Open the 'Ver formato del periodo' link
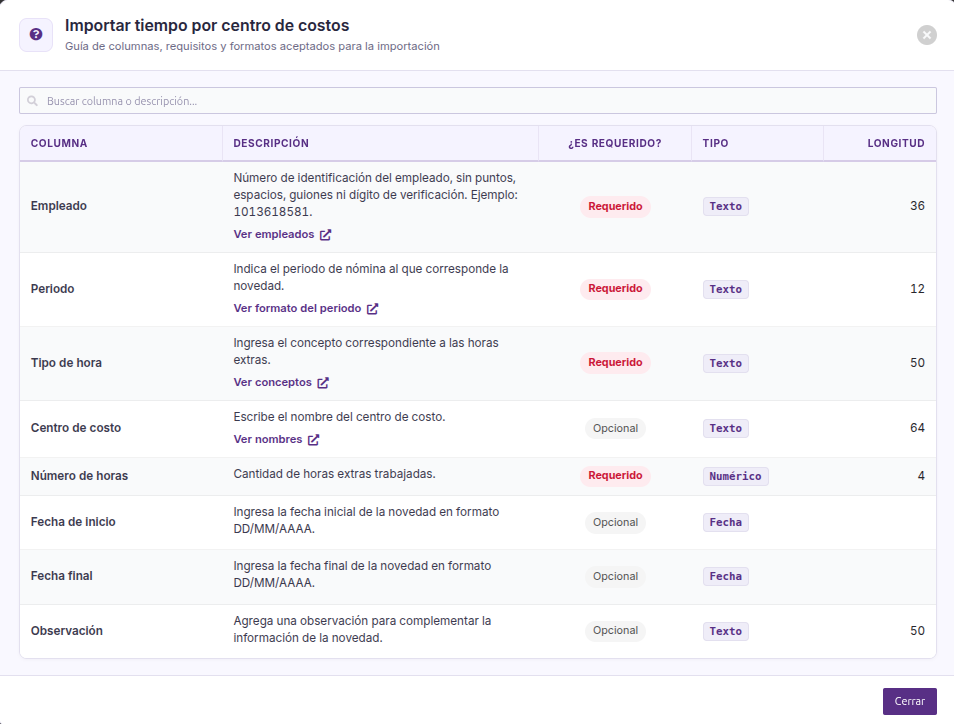This screenshot has height=724, width=954. [298, 308]
